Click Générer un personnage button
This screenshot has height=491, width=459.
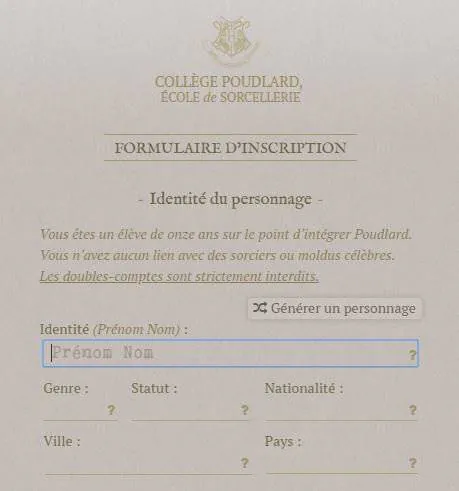(334, 308)
